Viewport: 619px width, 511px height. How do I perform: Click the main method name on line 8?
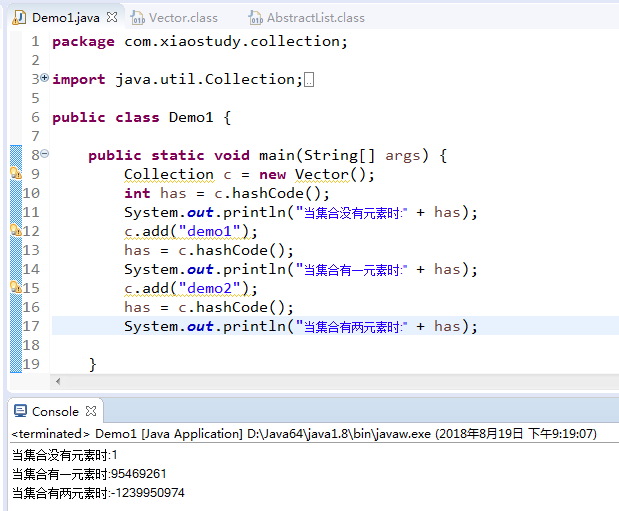point(277,155)
